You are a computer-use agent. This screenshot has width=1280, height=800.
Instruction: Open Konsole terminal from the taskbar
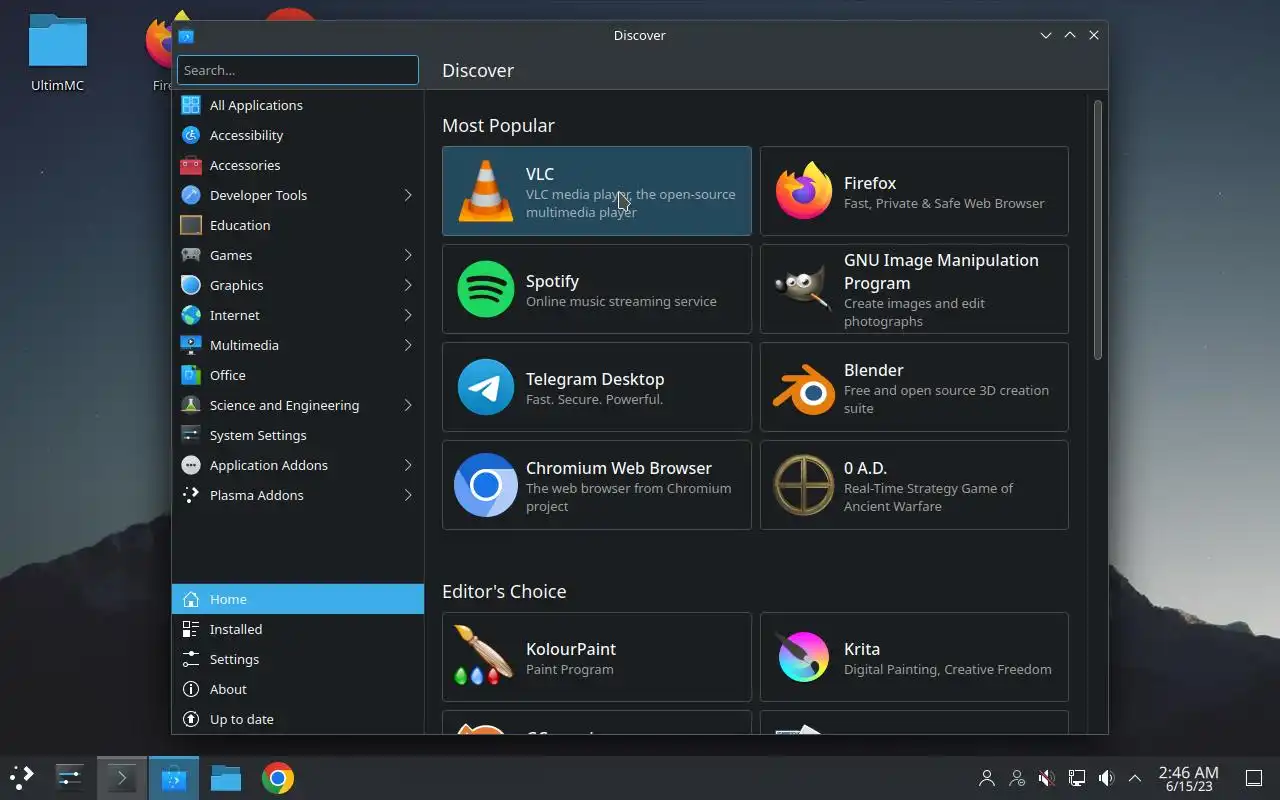tap(122, 777)
